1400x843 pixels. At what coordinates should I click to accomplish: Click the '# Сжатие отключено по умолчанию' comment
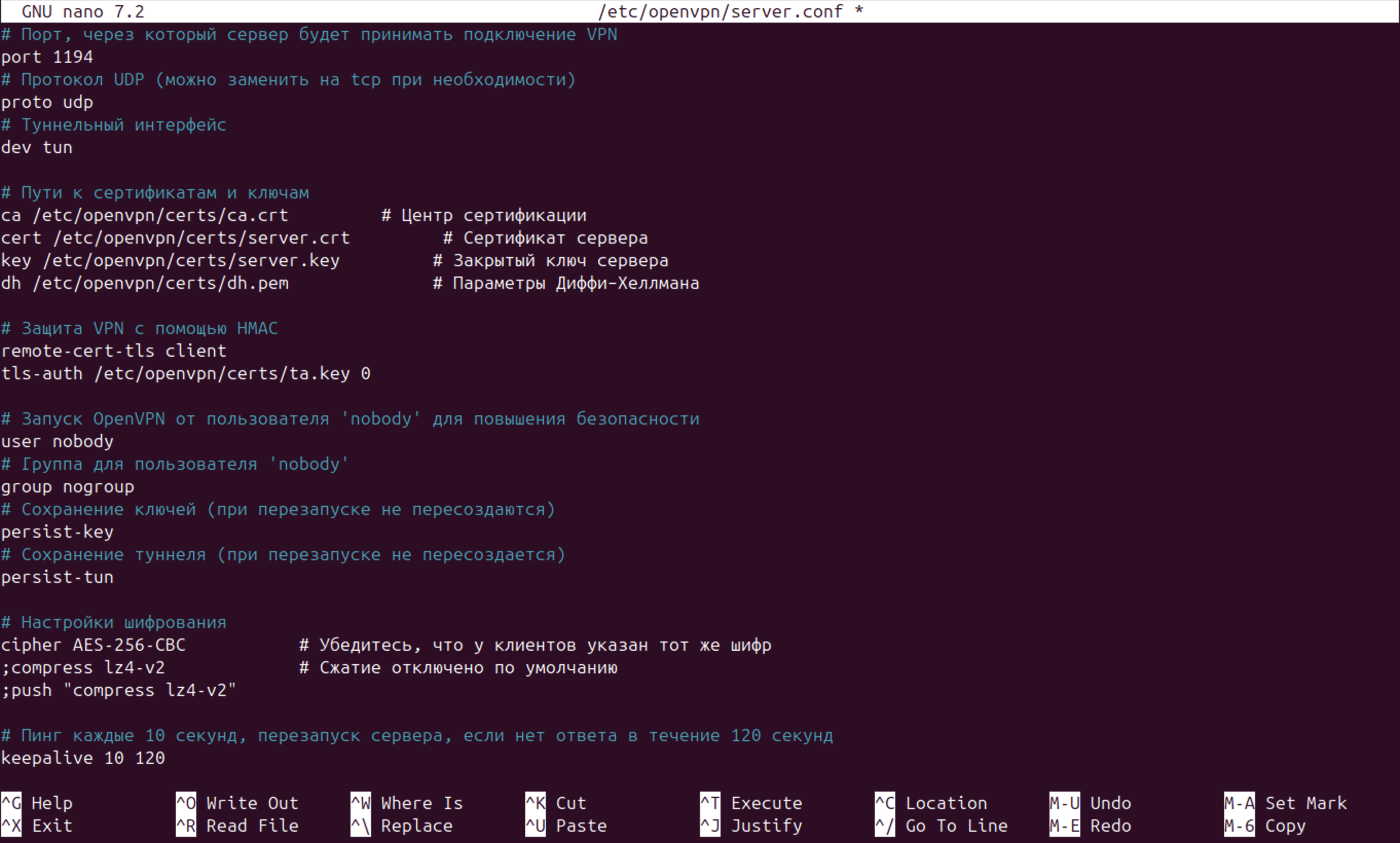coord(458,668)
